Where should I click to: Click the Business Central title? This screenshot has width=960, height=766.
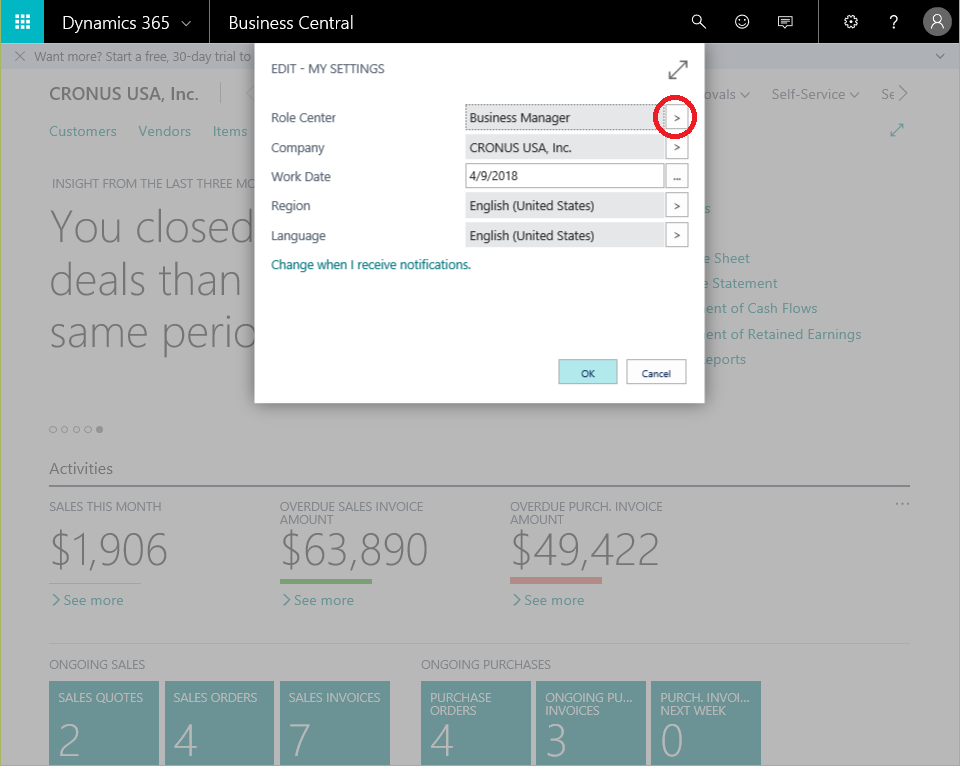click(291, 23)
